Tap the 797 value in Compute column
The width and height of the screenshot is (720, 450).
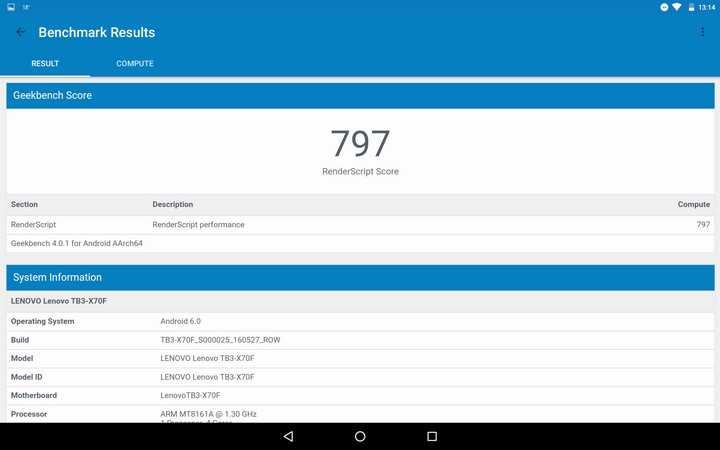(703, 225)
